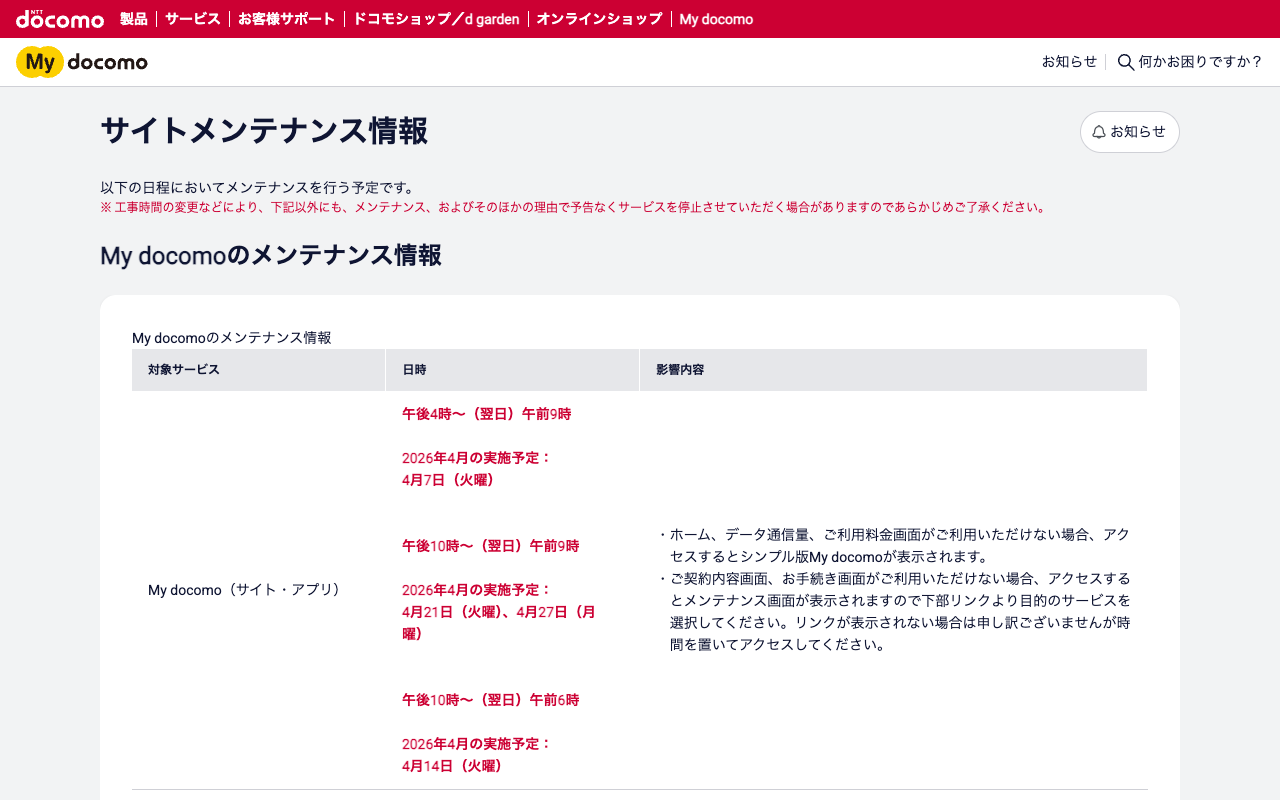This screenshot has width=1280, height=800.
Task: Click the 4月14日（火曜） date
Action: point(452,766)
